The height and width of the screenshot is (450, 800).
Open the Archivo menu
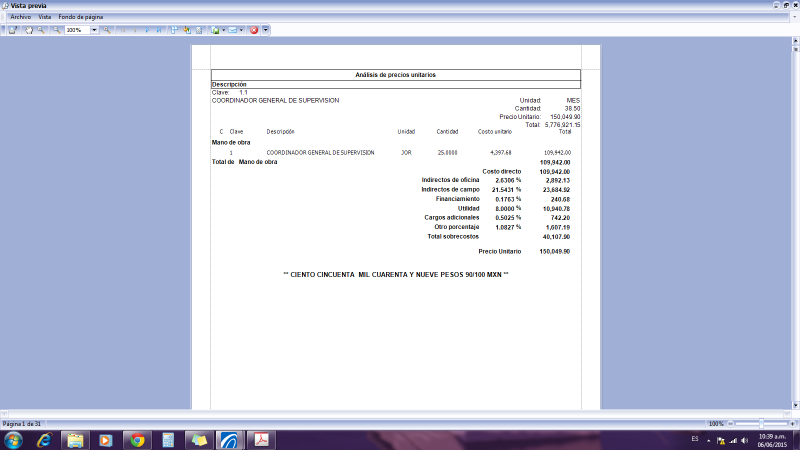click(x=20, y=17)
